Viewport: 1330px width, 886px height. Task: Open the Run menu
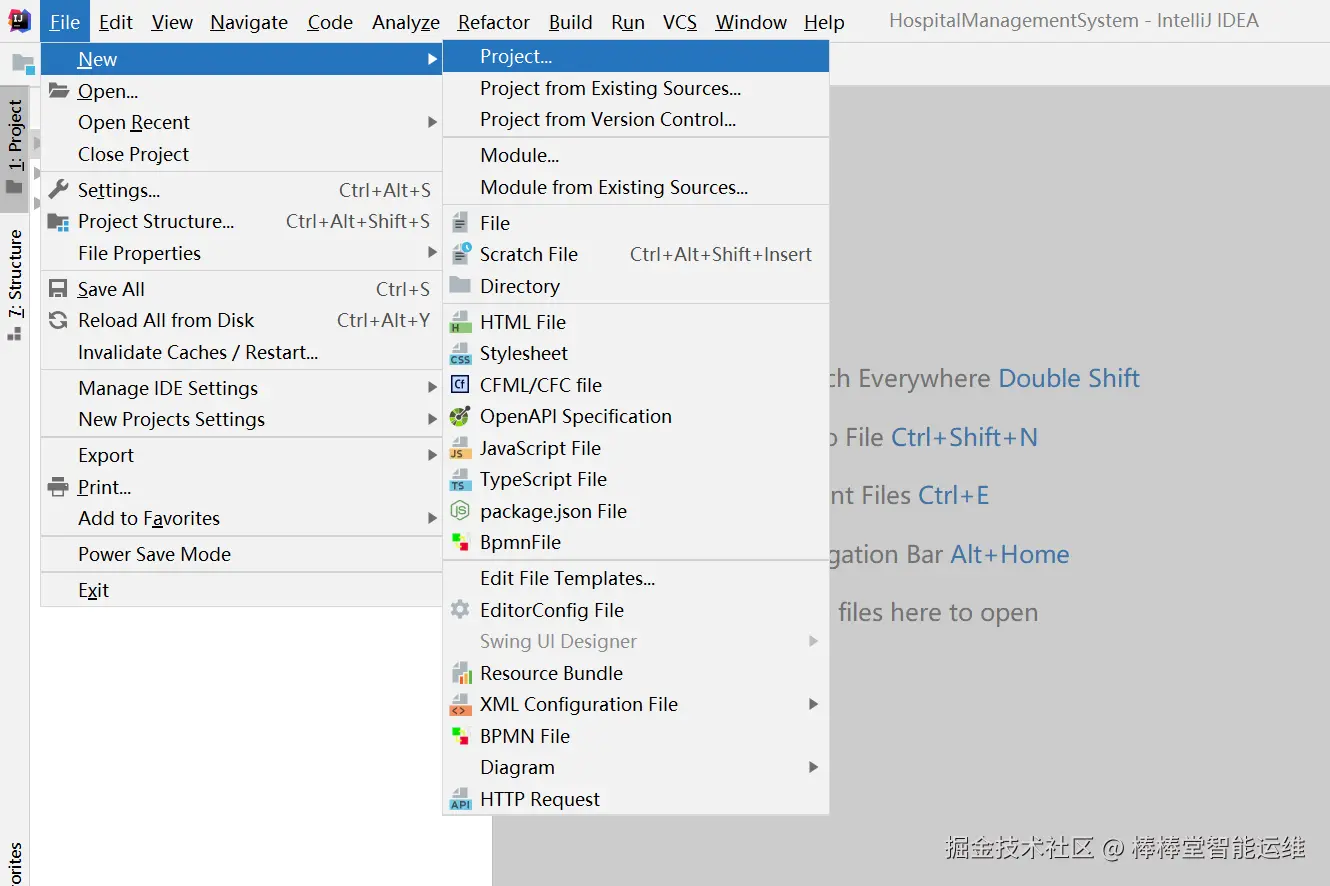tap(628, 22)
